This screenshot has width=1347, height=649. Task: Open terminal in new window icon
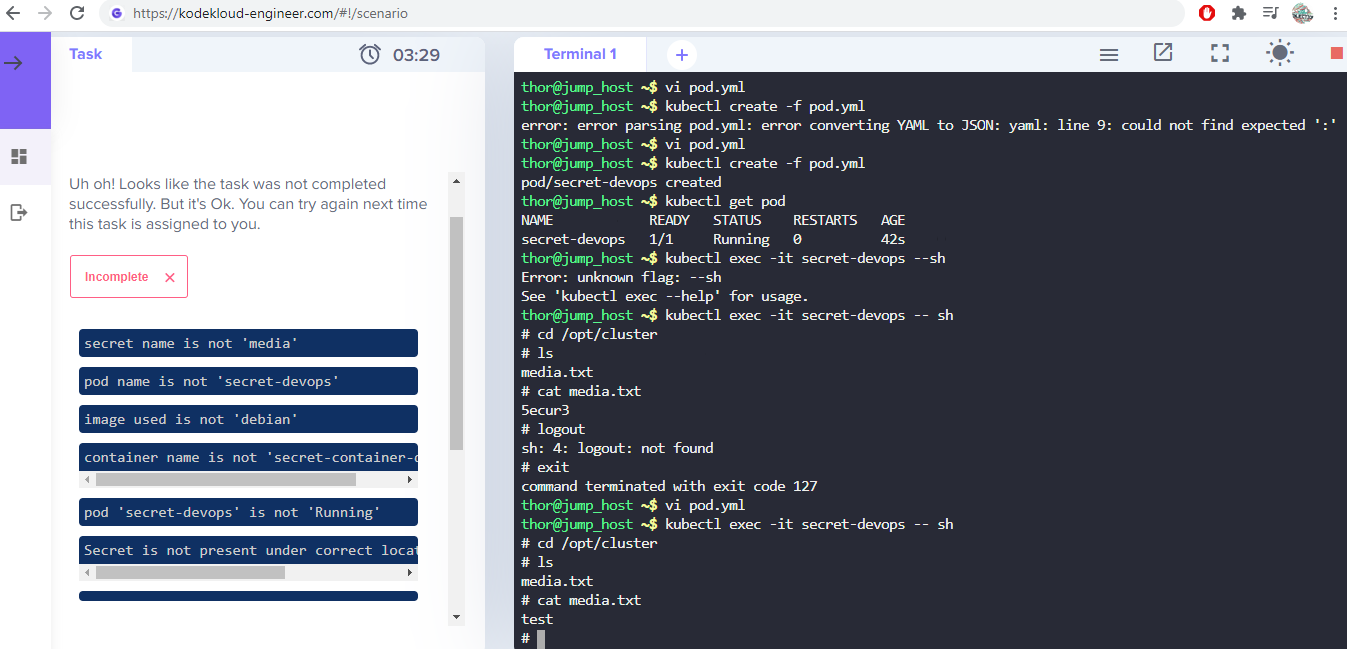(1163, 53)
